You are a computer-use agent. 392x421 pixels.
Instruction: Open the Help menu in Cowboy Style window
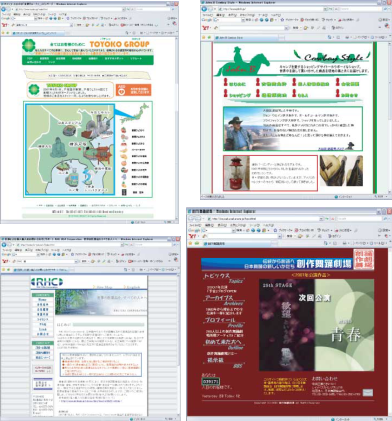coord(276,15)
